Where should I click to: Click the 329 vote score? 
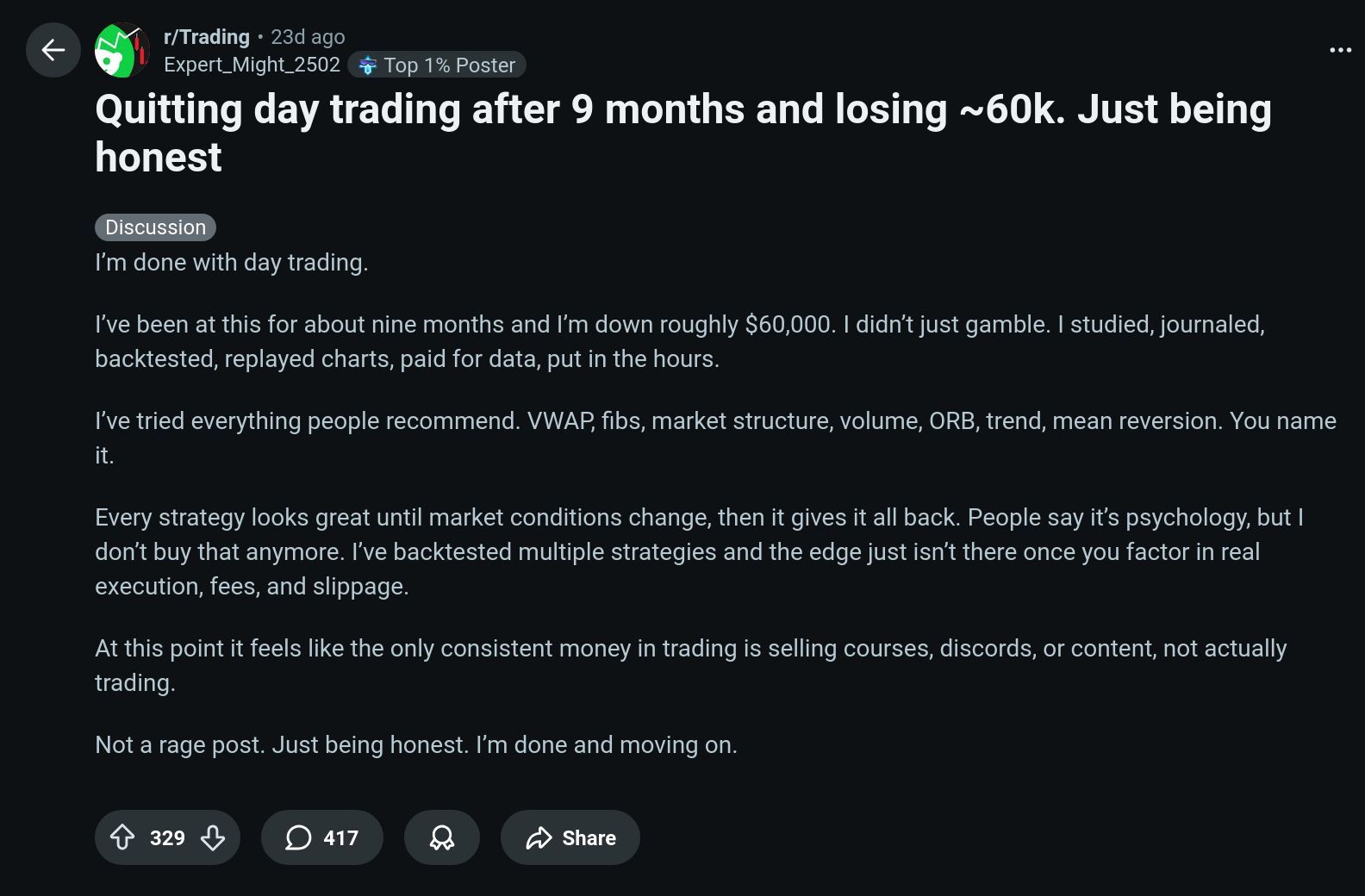(167, 838)
